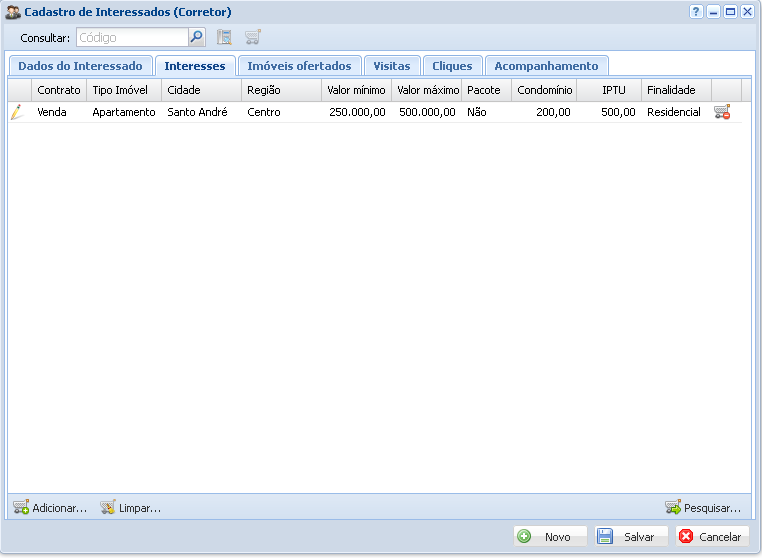Click the Cancelar button

pos(711,537)
